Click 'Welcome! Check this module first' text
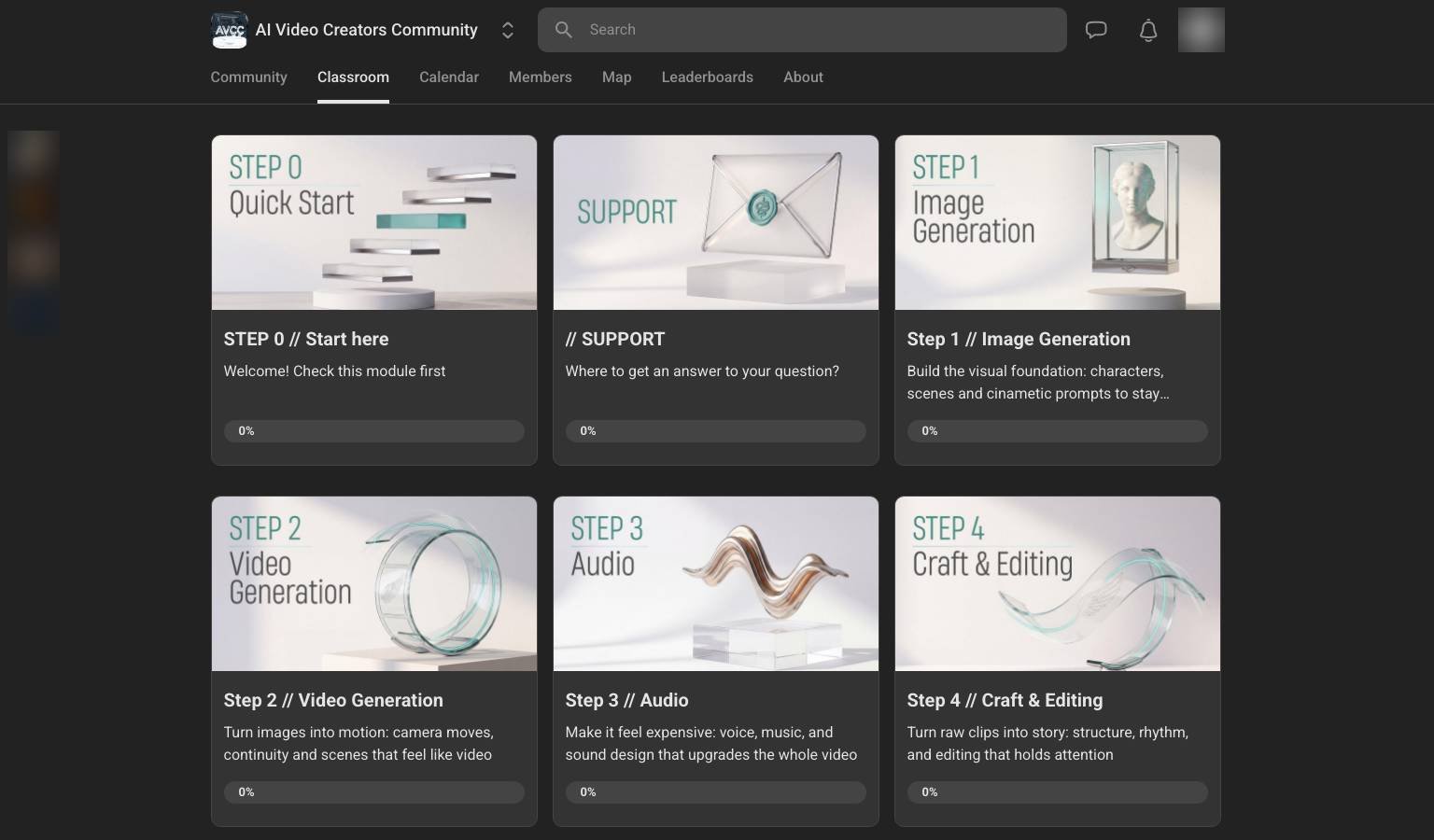This screenshot has width=1434, height=840. pos(334,371)
